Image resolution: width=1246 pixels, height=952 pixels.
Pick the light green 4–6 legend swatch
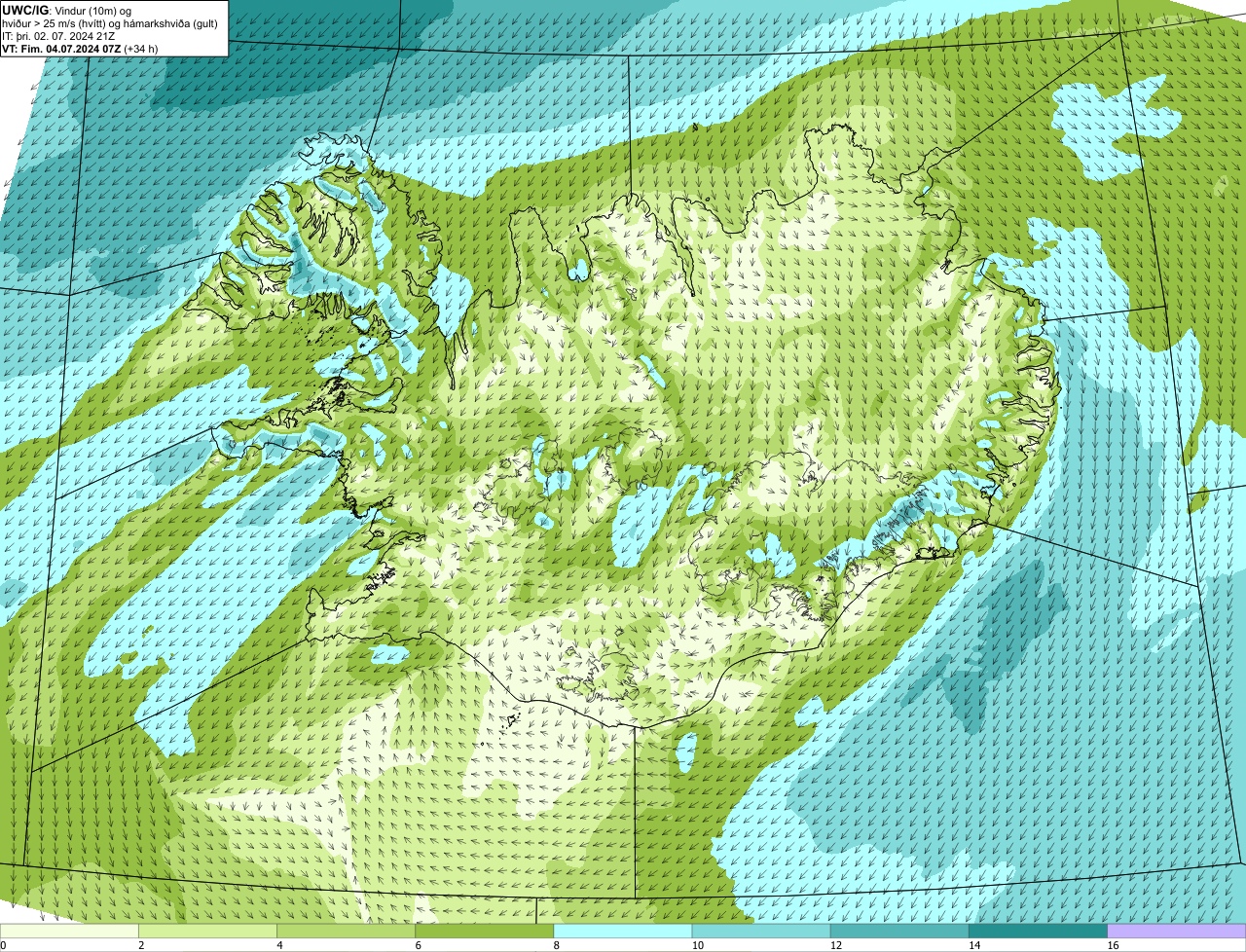point(346,931)
